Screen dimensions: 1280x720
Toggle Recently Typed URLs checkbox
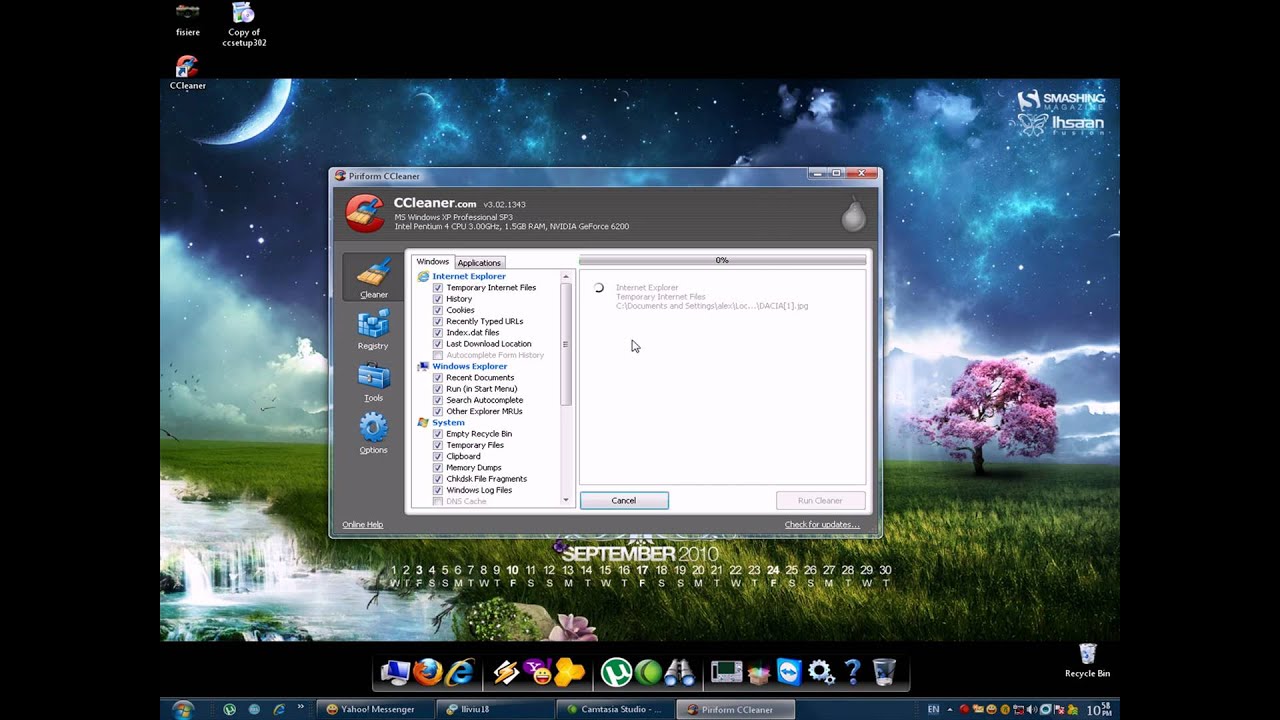(438, 321)
